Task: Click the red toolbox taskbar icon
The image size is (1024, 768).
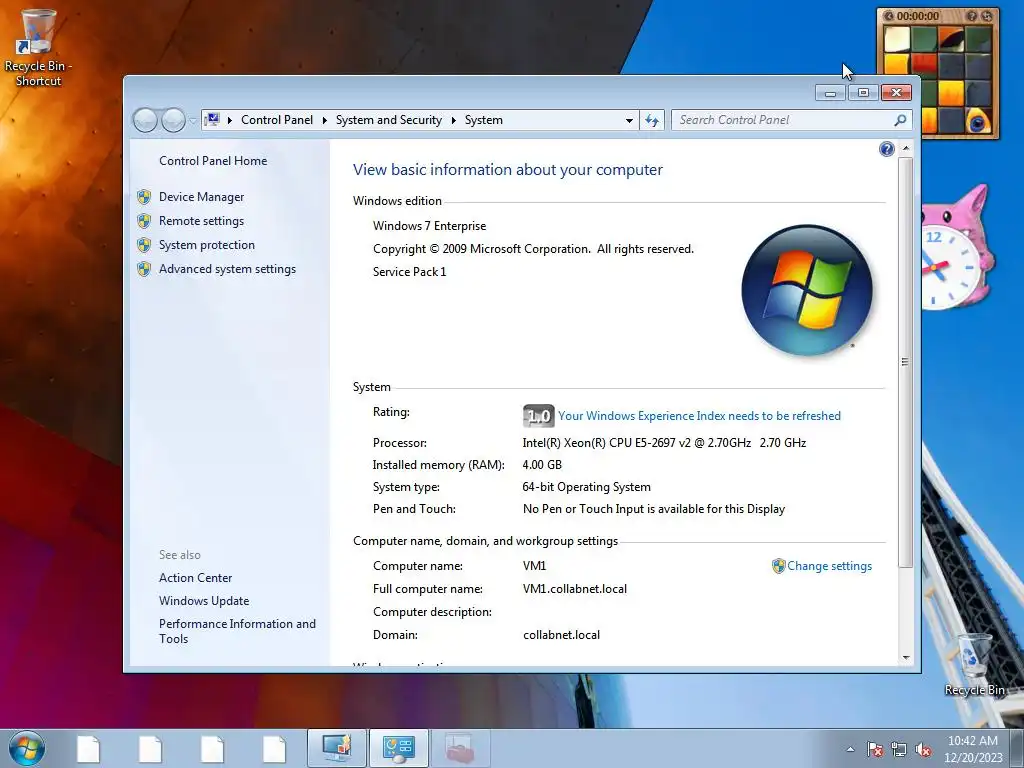Action: pyautogui.click(x=460, y=748)
